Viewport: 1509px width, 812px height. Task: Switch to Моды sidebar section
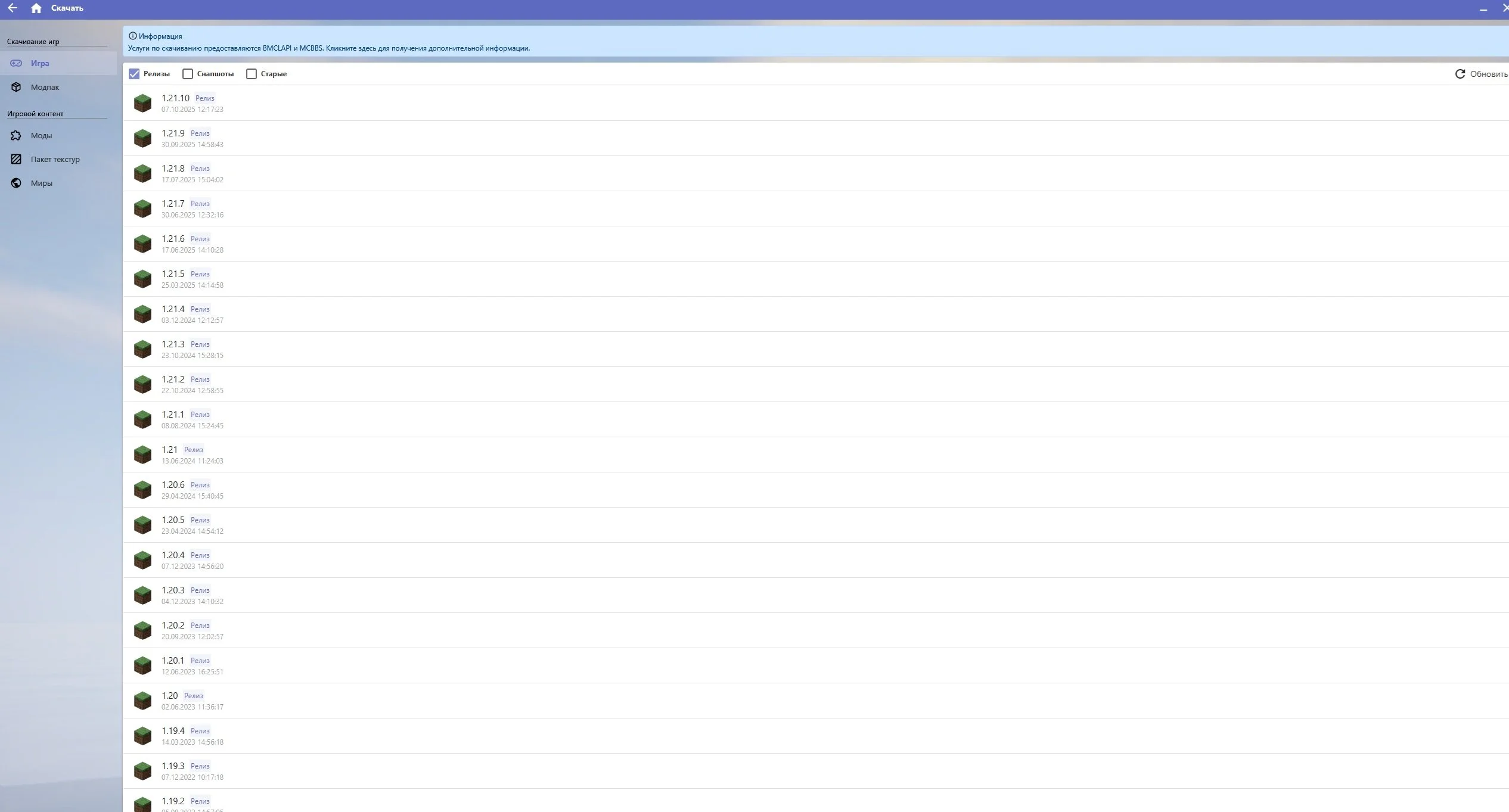41,135
